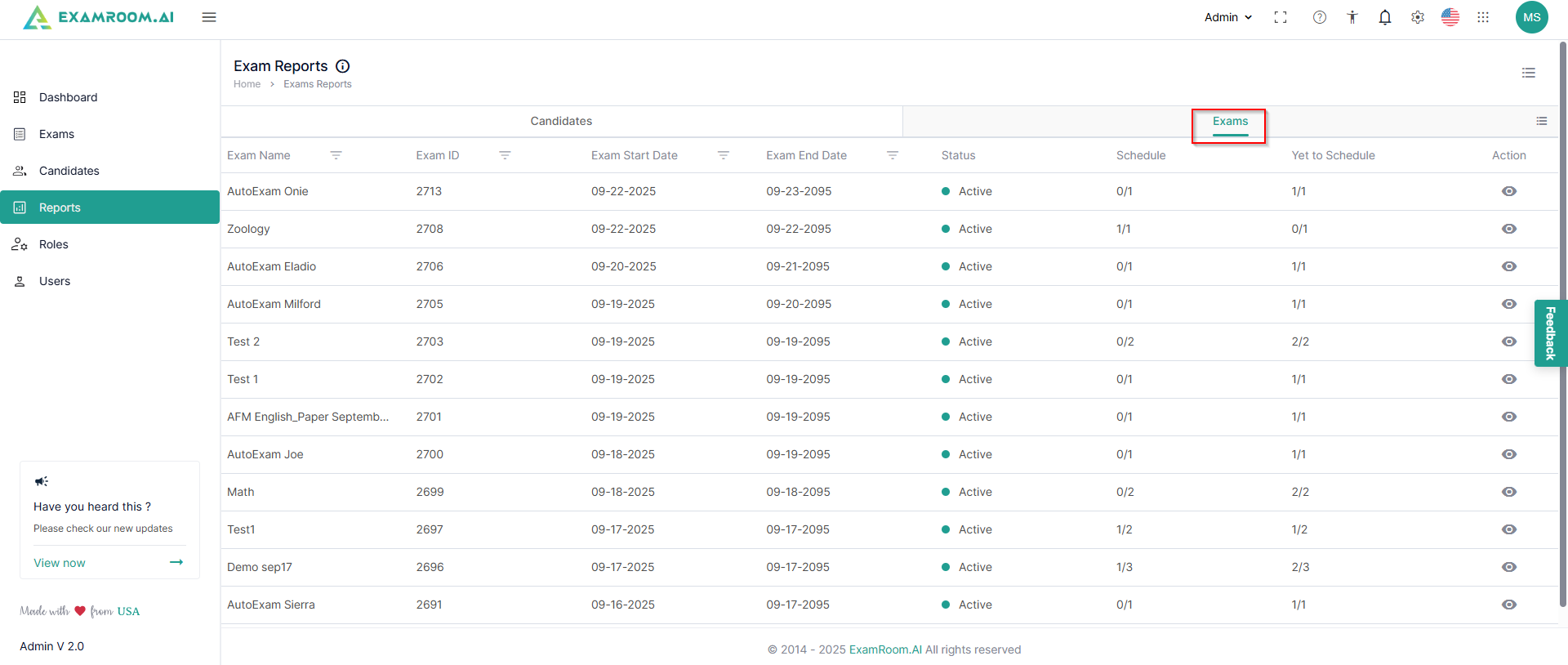Screen dimensions: 1568x665
Task: Click the View now link
Action: click(x=60, y=563)
